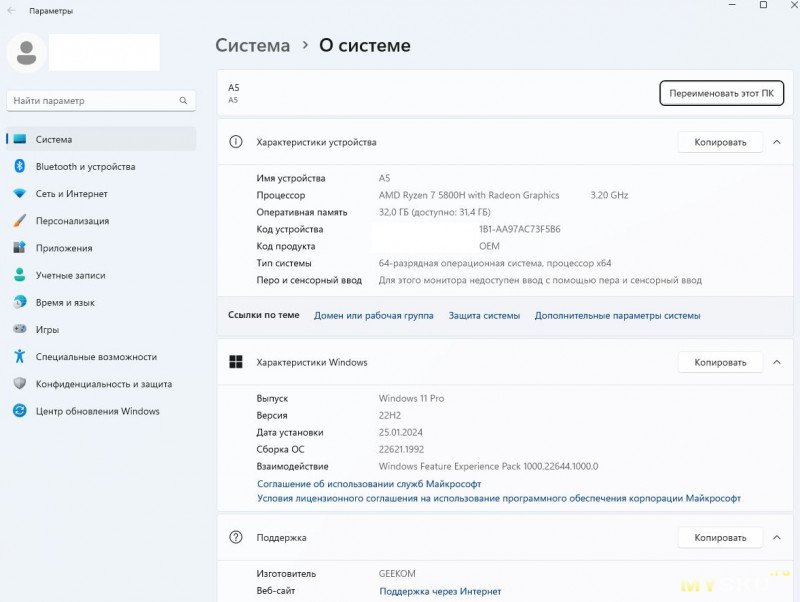Screen dimensions: 800x602
Task: Click the Перо и сенсорный ввод label
Action: [309, 280]
